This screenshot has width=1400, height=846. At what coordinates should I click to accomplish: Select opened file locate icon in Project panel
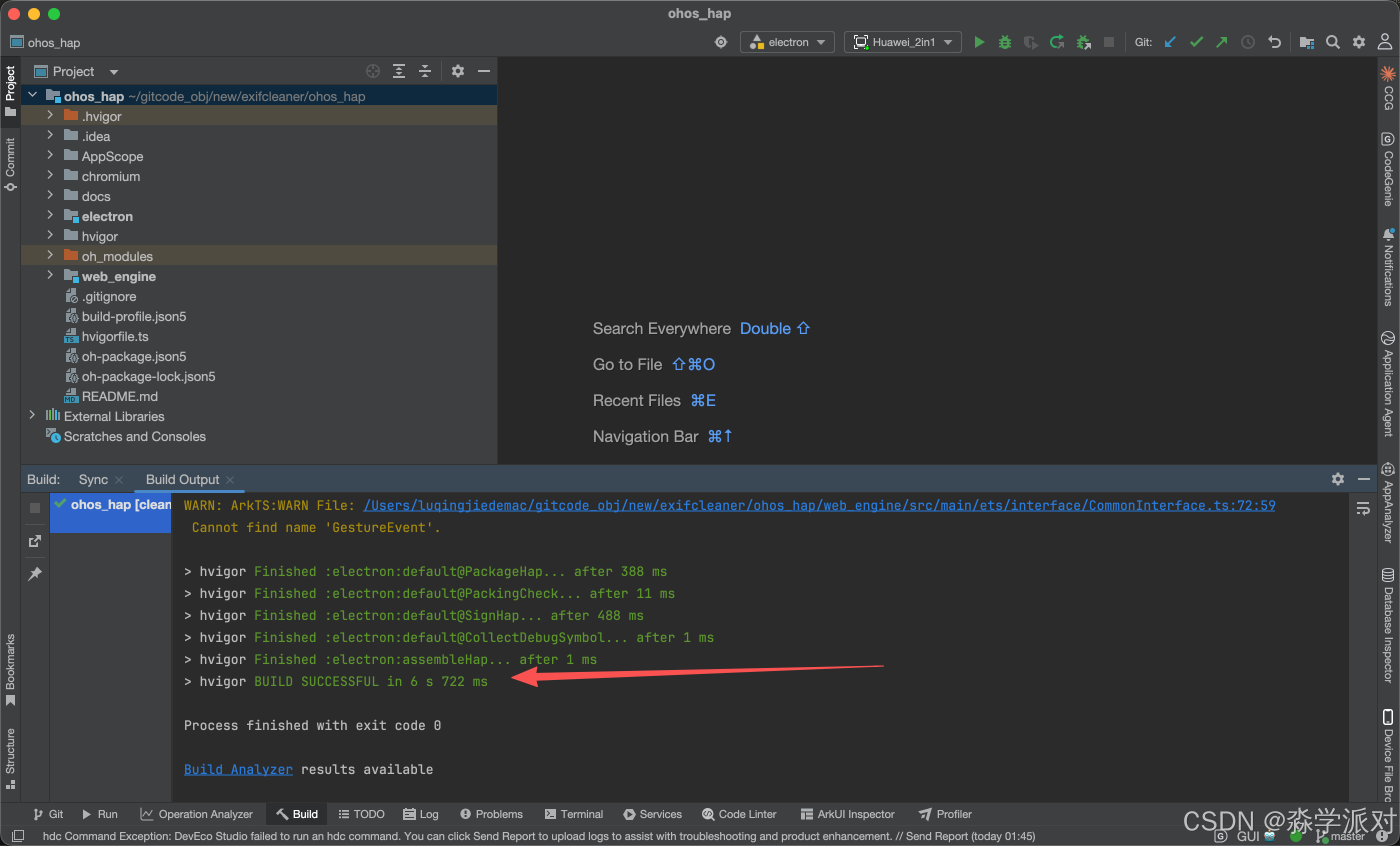(372, 71)
